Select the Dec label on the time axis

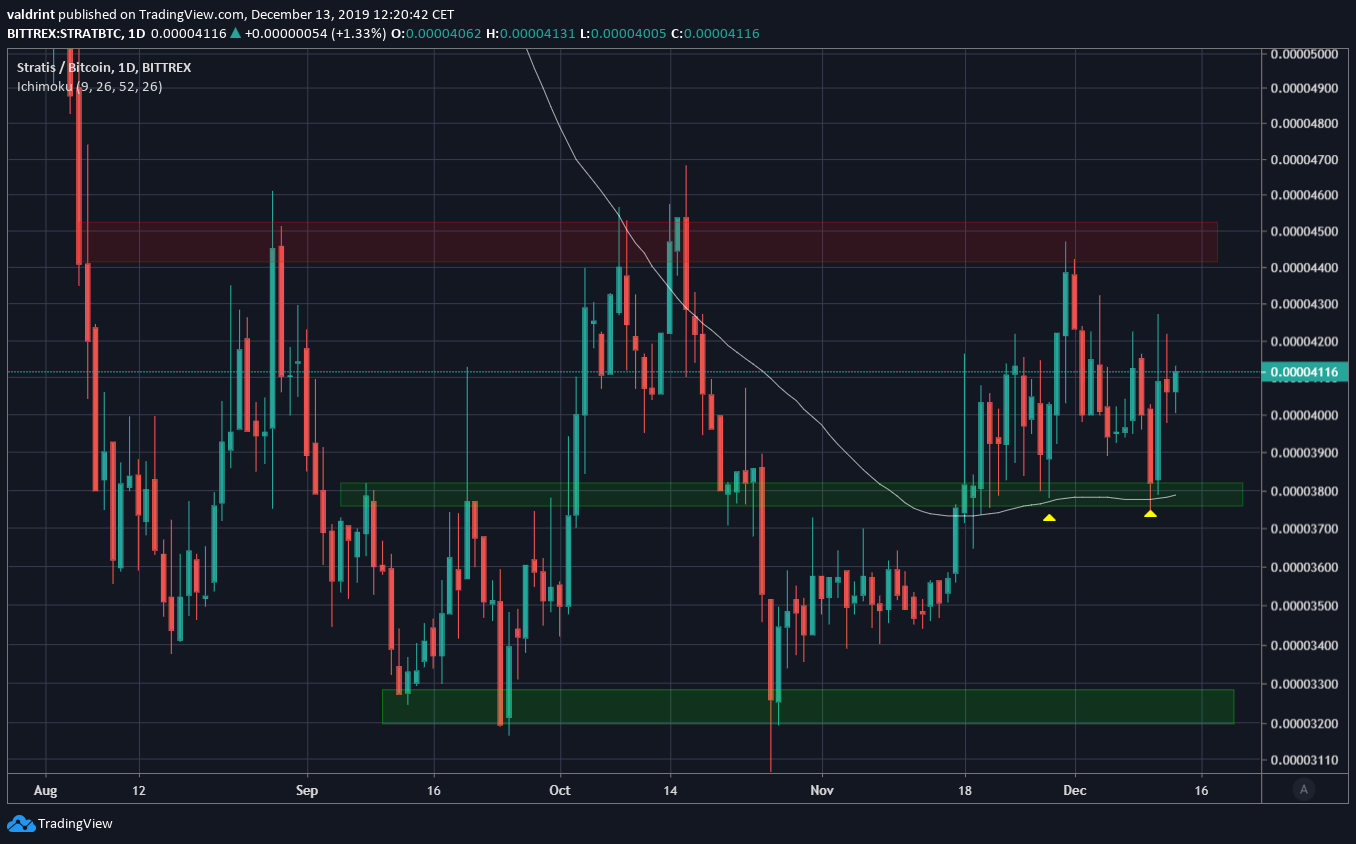[x=1074, y=790]
